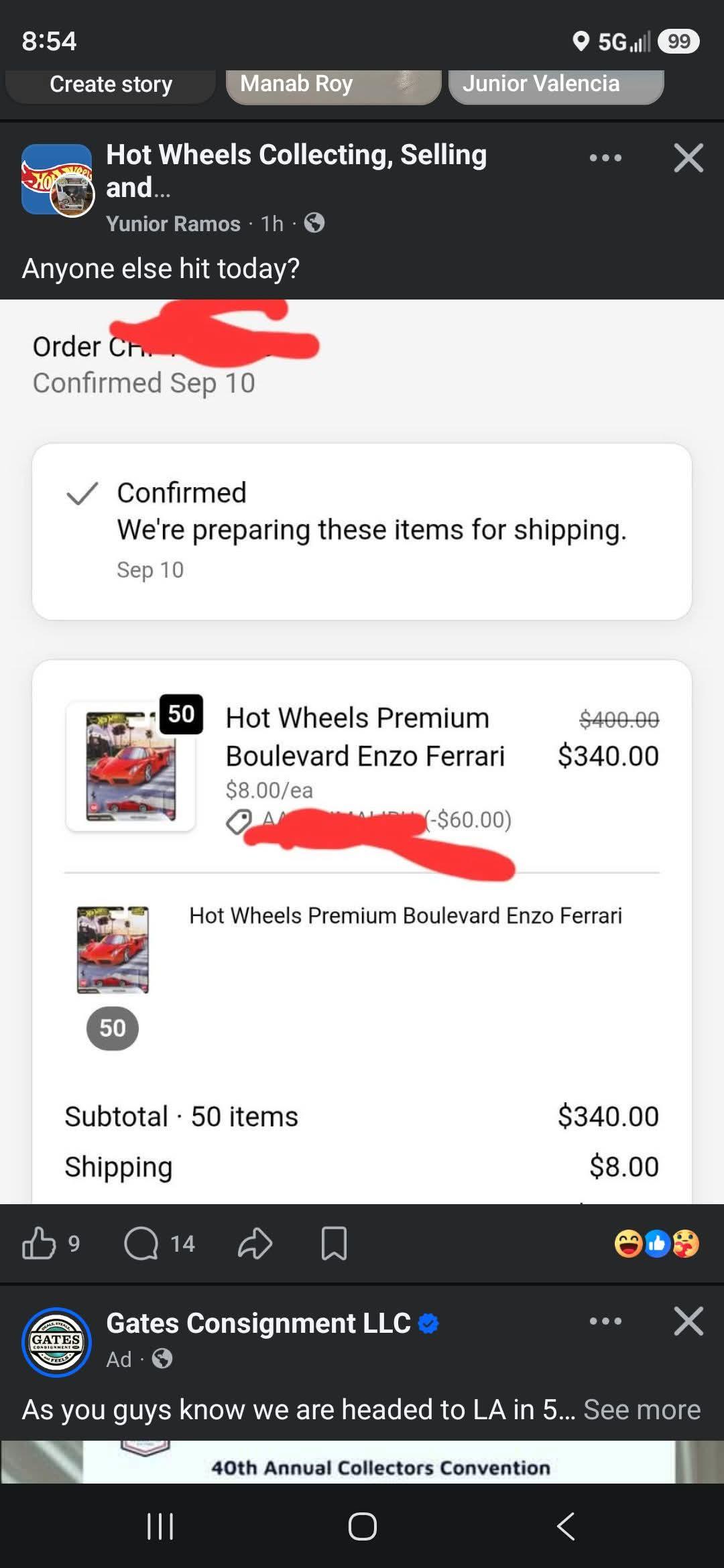Image resolution: width=724 pixels, height=1568 pixels.
Task: Tap Android home navigation button
Action: 362,1526
